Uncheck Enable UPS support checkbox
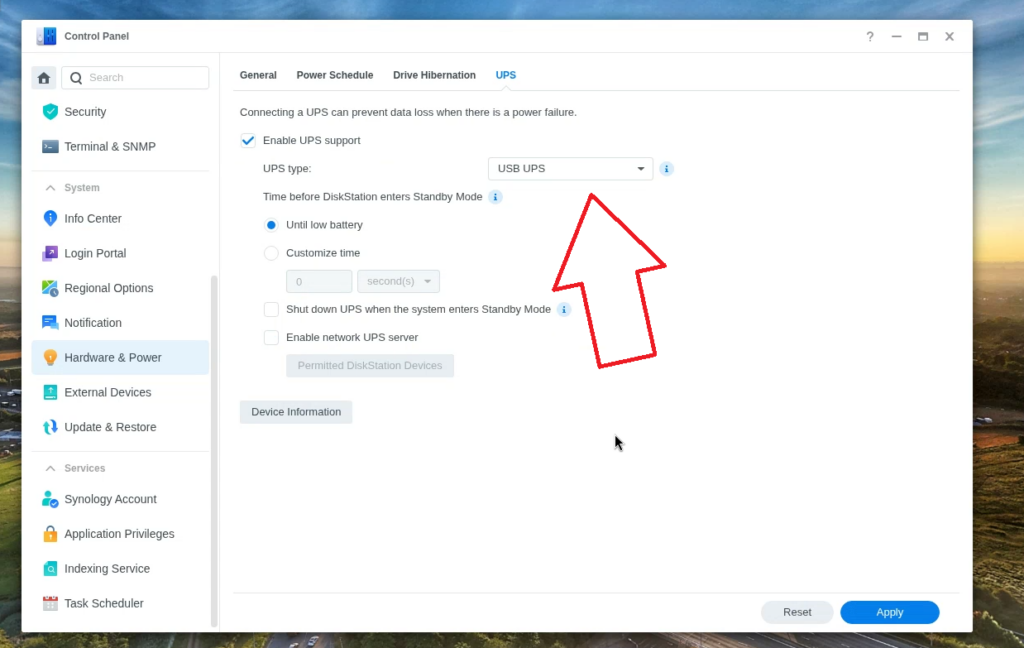 click(x=248, y=140)
